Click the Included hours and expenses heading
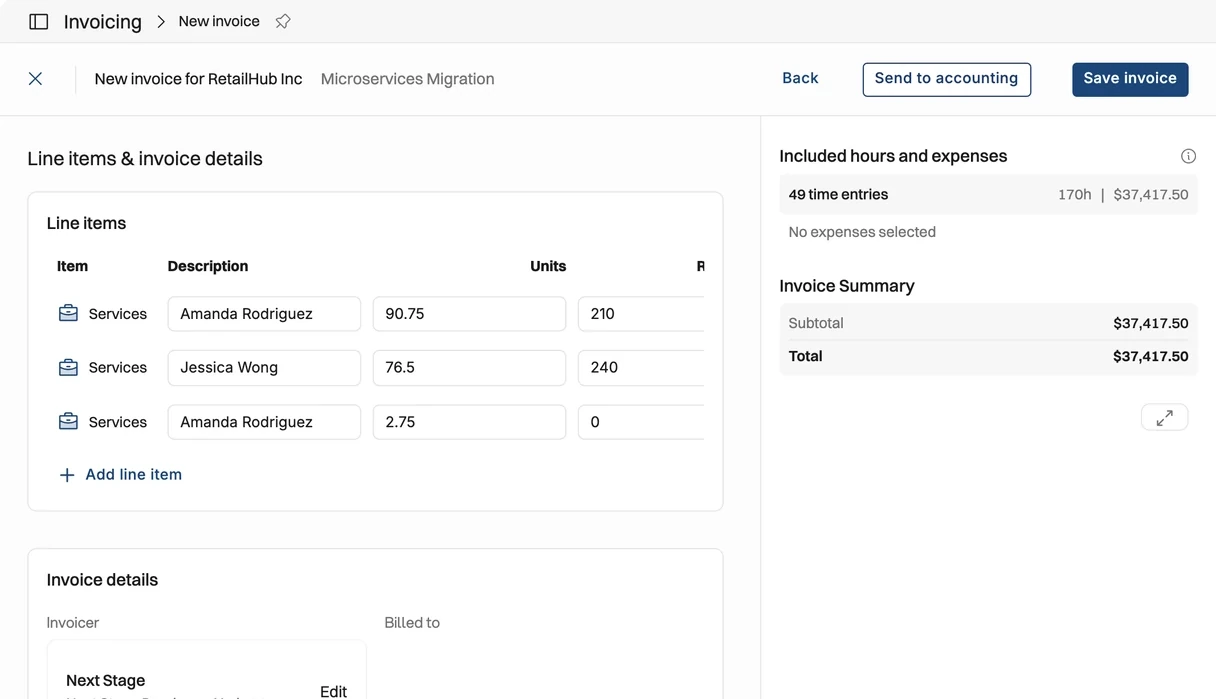1216x699 pixels. [893, 156]
